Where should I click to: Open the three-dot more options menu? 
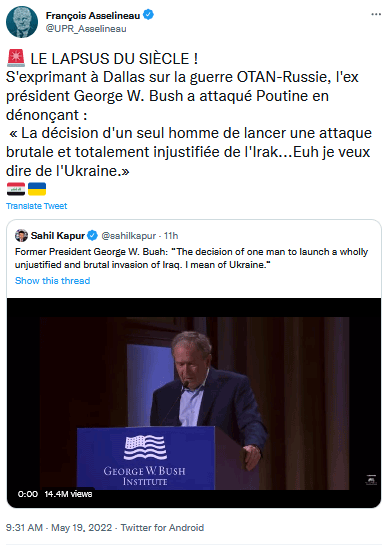click(376, 14)
